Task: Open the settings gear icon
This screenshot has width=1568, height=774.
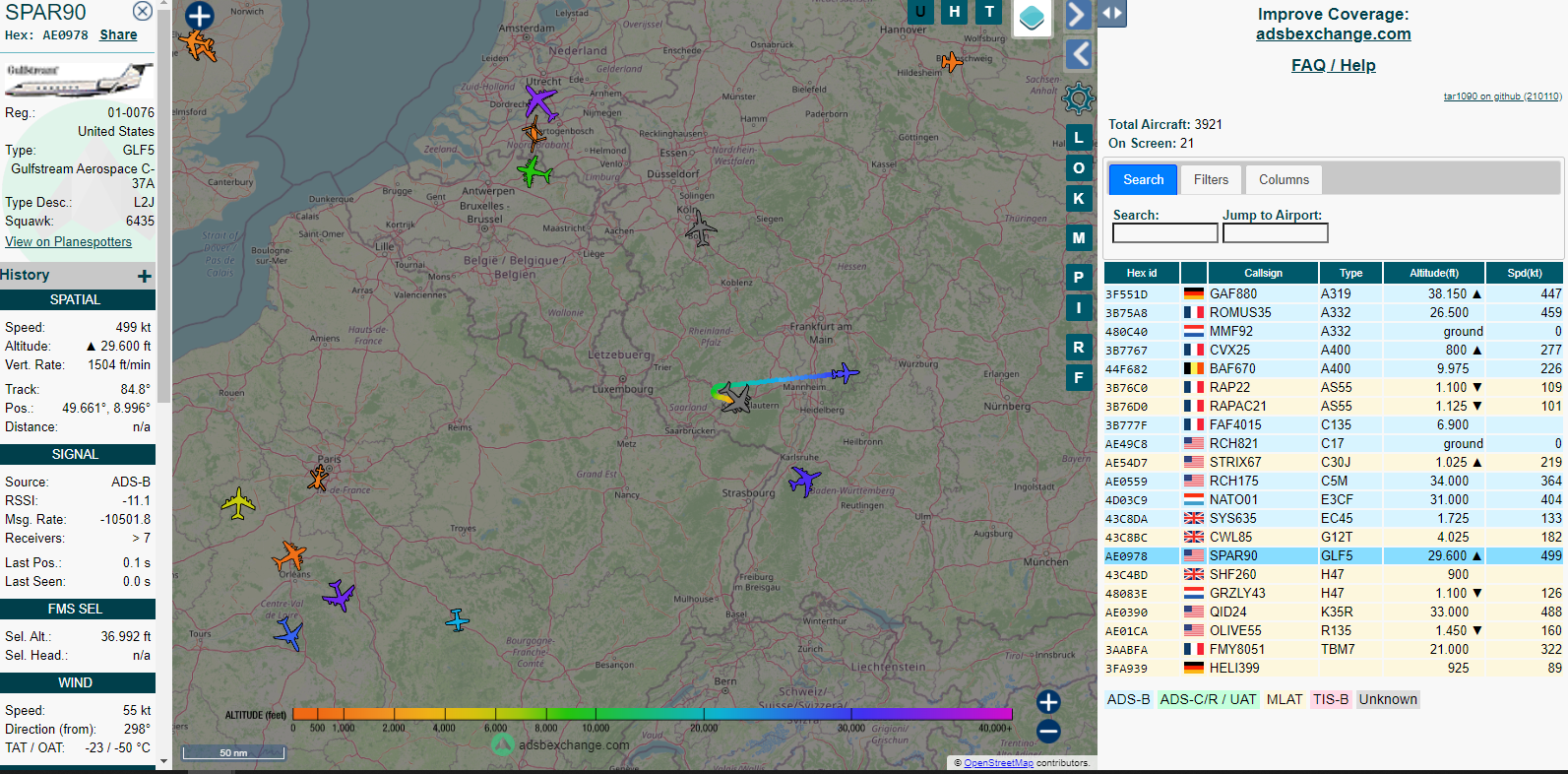Action: (x=1079, y=98)
